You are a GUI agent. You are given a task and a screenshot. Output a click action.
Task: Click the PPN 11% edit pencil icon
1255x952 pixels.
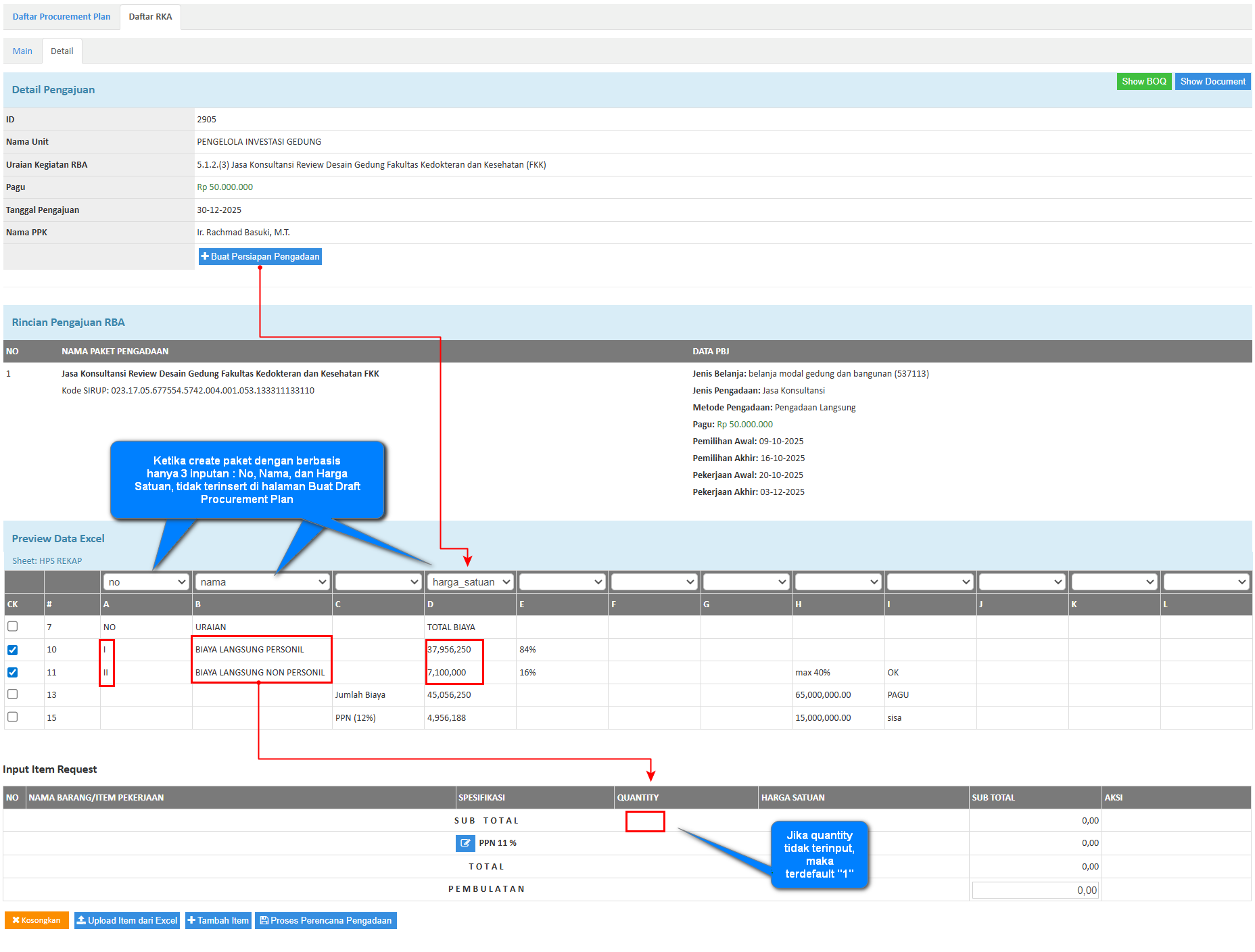click(465, 843)
